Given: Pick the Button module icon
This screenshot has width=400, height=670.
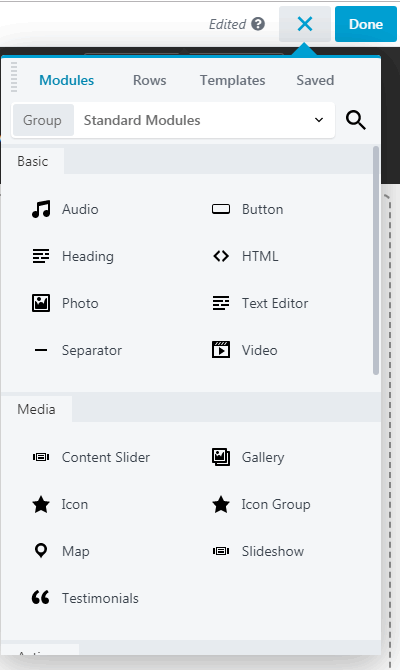Looking at the screenshot, I should 221,209.
